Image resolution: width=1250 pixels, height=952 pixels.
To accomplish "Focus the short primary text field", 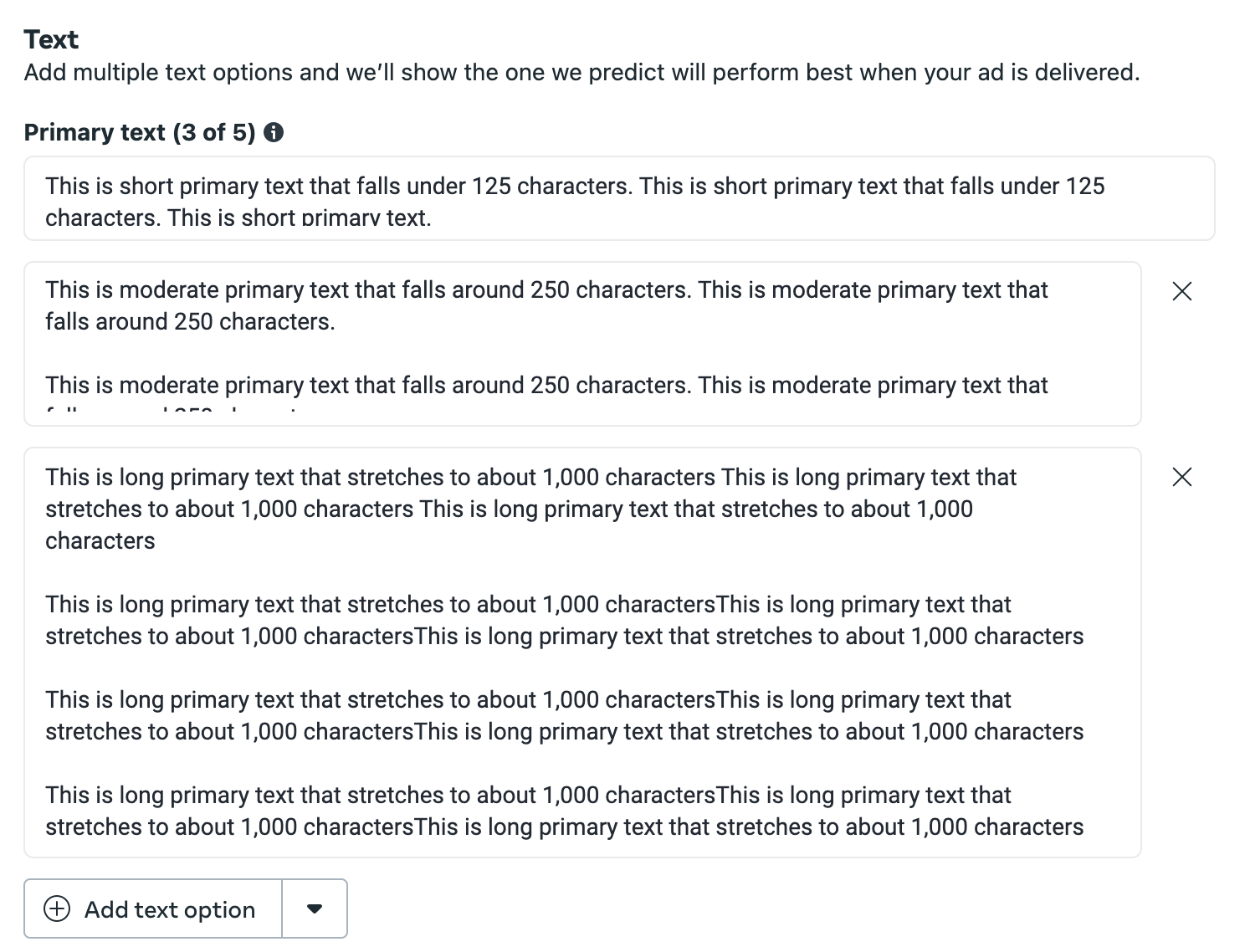I will click(619, 198).
